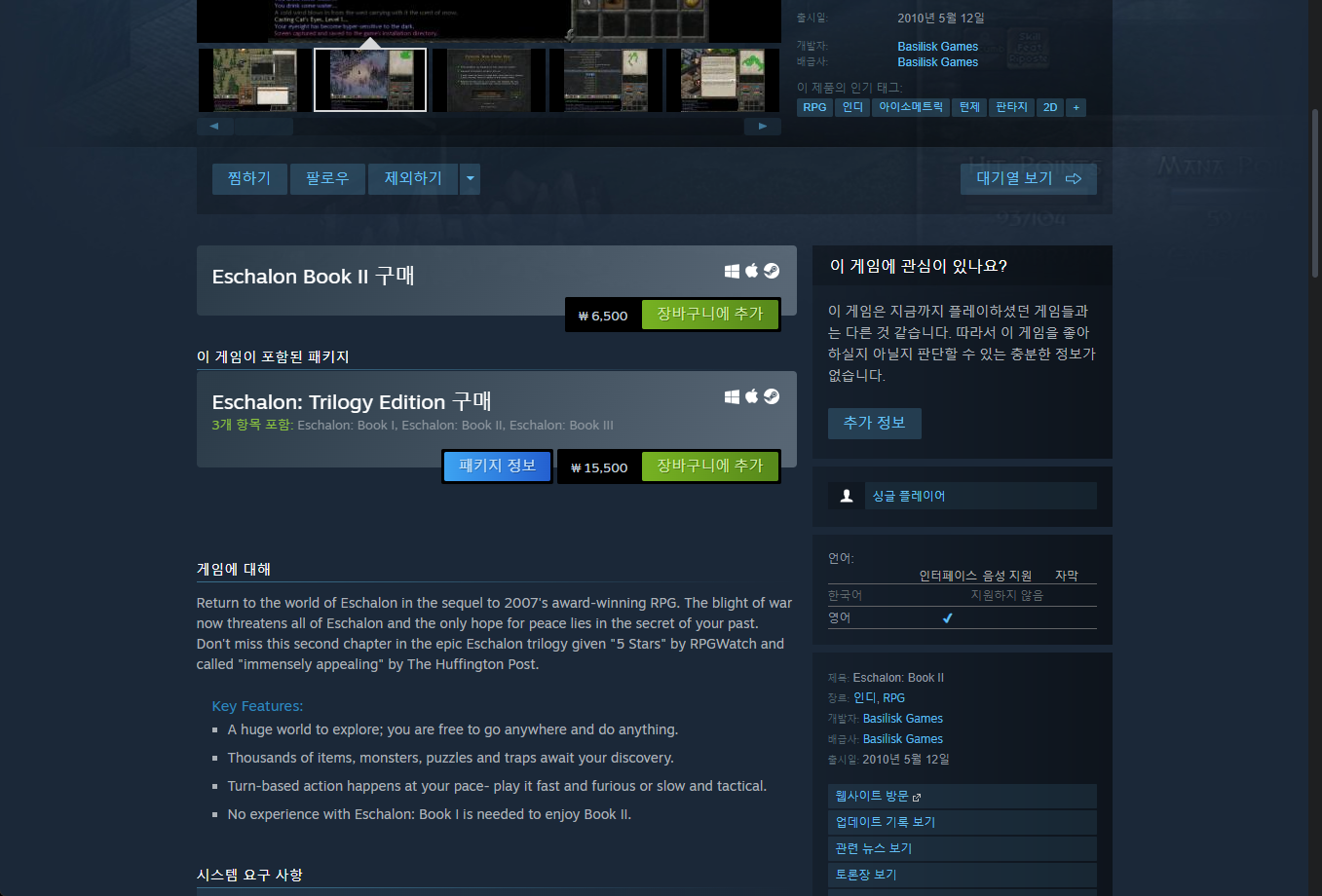The width and height of the screenshot is (1322, 896).
Task: Add Eschalon Book II ₩6,500 to cart
Action: pos(710,315)
